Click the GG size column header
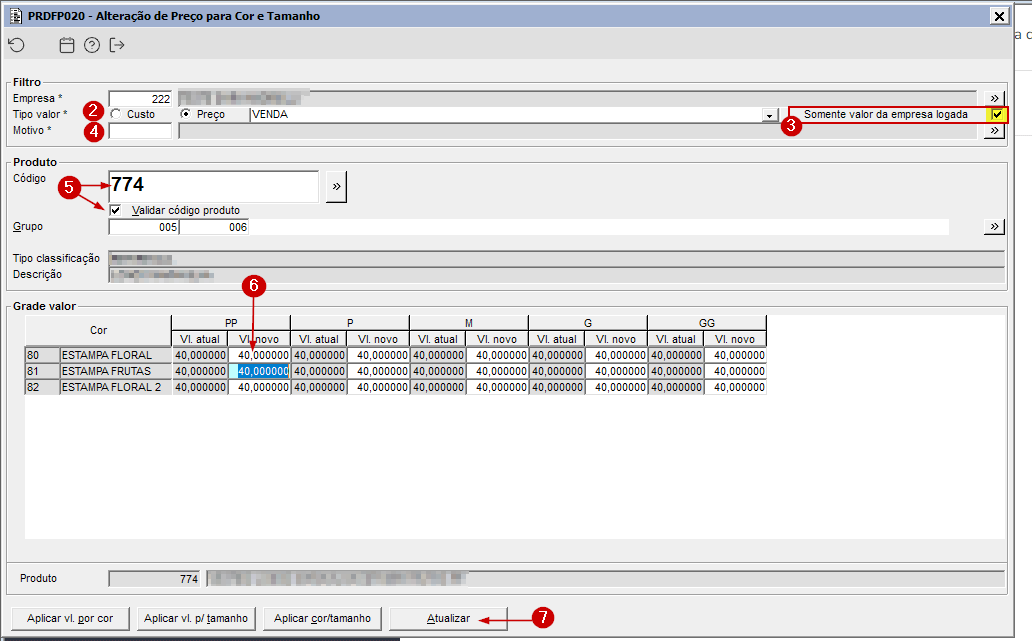Viewport: 1032px width, 641px height. click(x=707, y=322)
